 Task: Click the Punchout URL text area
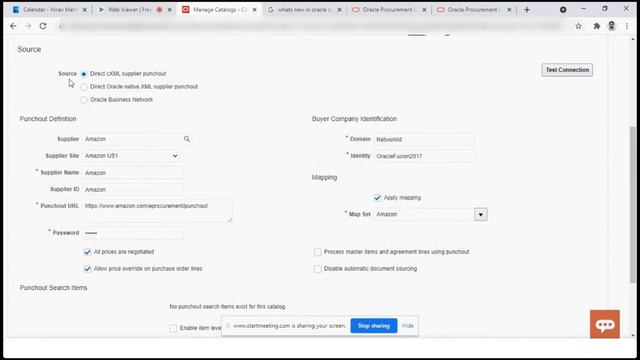(x=157, y=211)
